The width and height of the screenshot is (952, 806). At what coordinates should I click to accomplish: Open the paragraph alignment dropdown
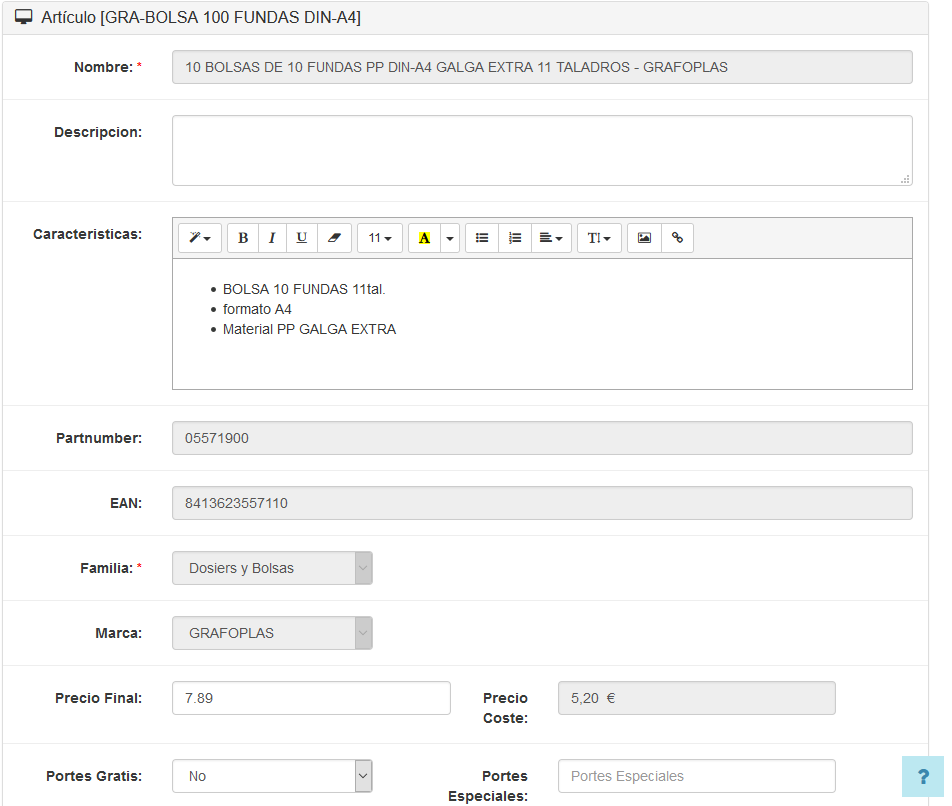pos(551,238)
